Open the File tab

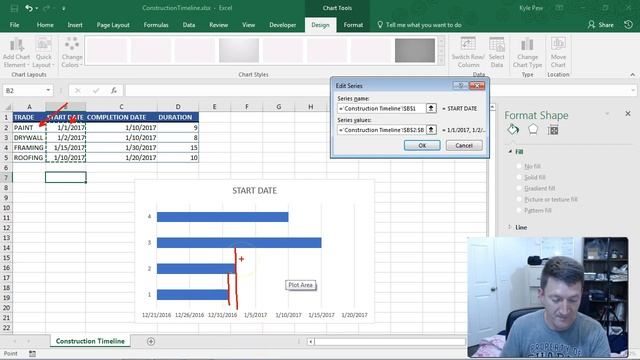[14, 25]
